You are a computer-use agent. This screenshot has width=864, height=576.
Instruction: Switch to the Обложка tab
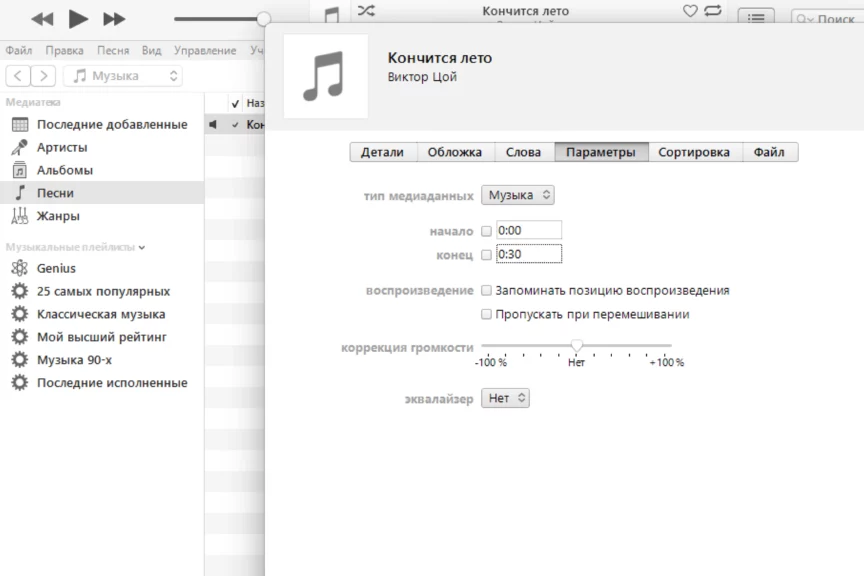[454, 152]
